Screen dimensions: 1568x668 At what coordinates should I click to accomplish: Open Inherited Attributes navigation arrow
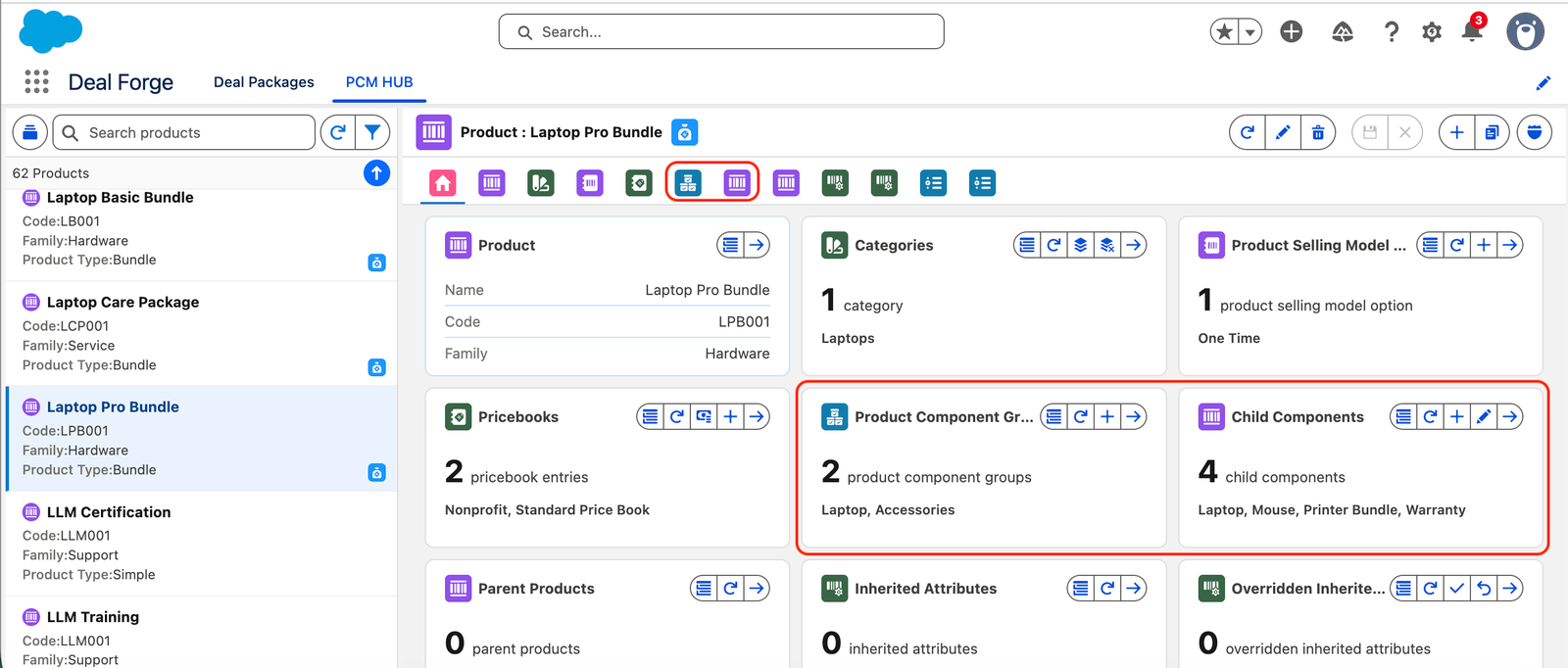pyautogui.click(x=1134, y=588)
